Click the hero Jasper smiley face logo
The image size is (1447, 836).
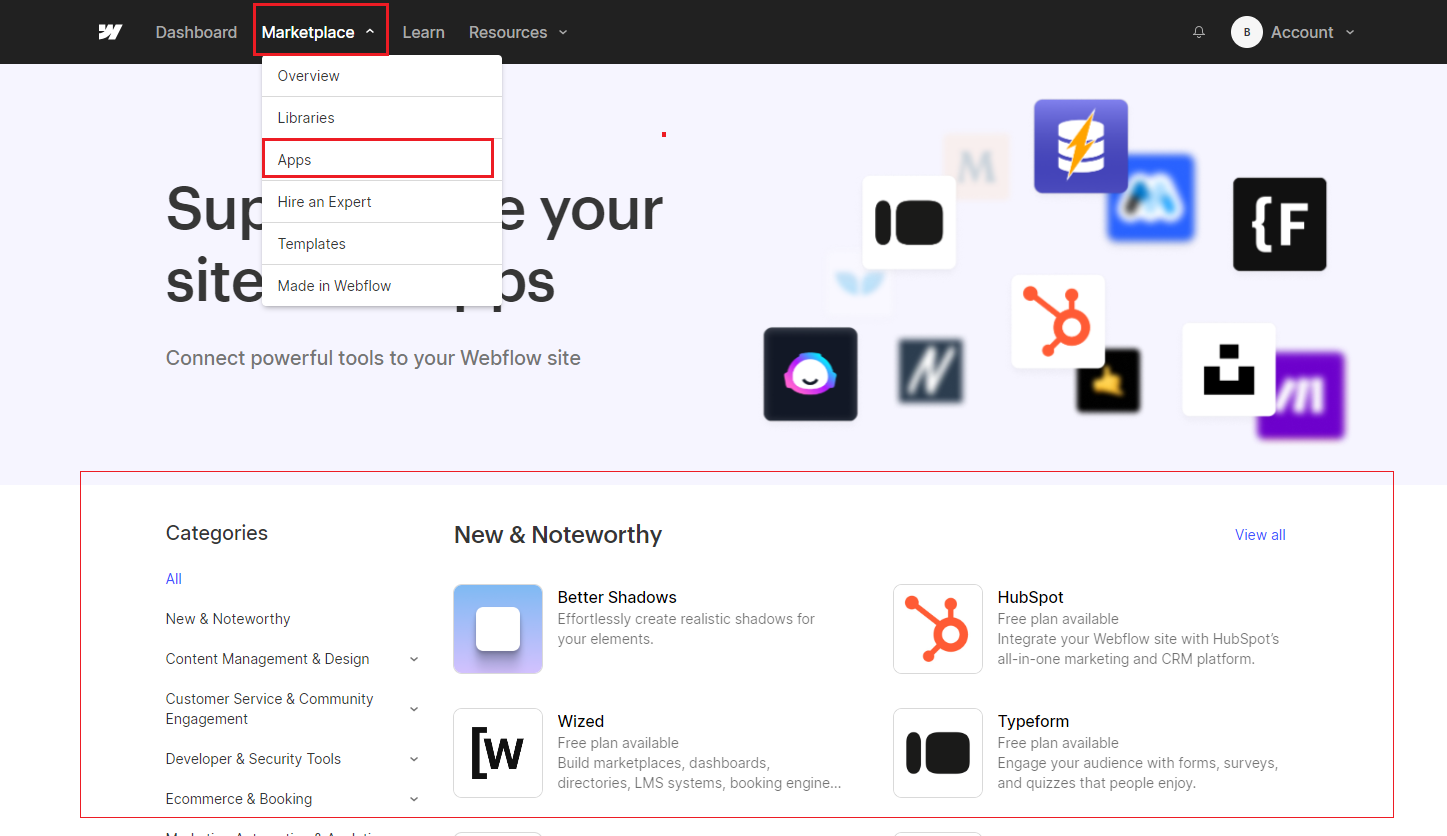811,374
